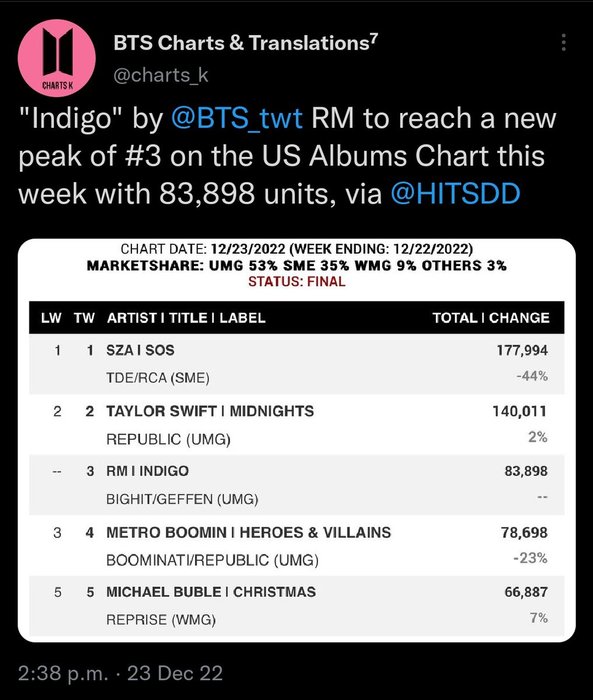This screenshot has height=700, width=593.
Task: Click the tweet timestamp 2:38 p.m.
Action: pos(63,673)
